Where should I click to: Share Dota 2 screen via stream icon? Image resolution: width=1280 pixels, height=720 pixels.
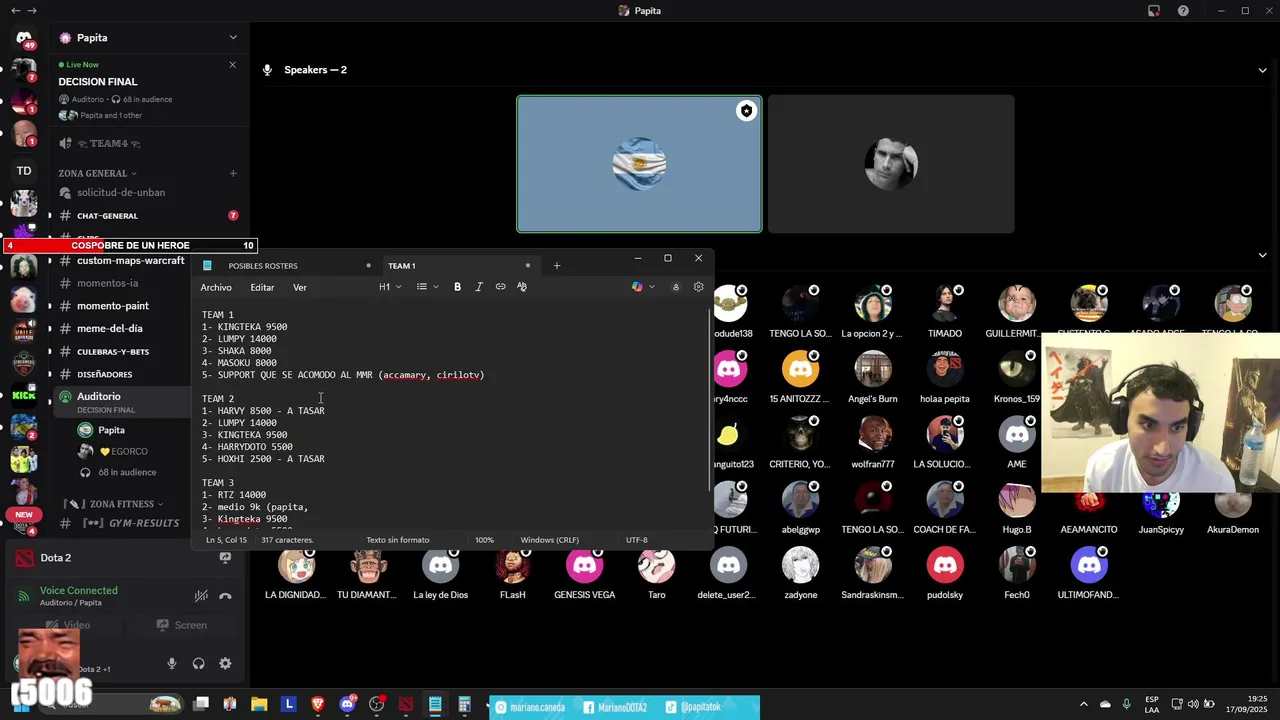[225, 558]
